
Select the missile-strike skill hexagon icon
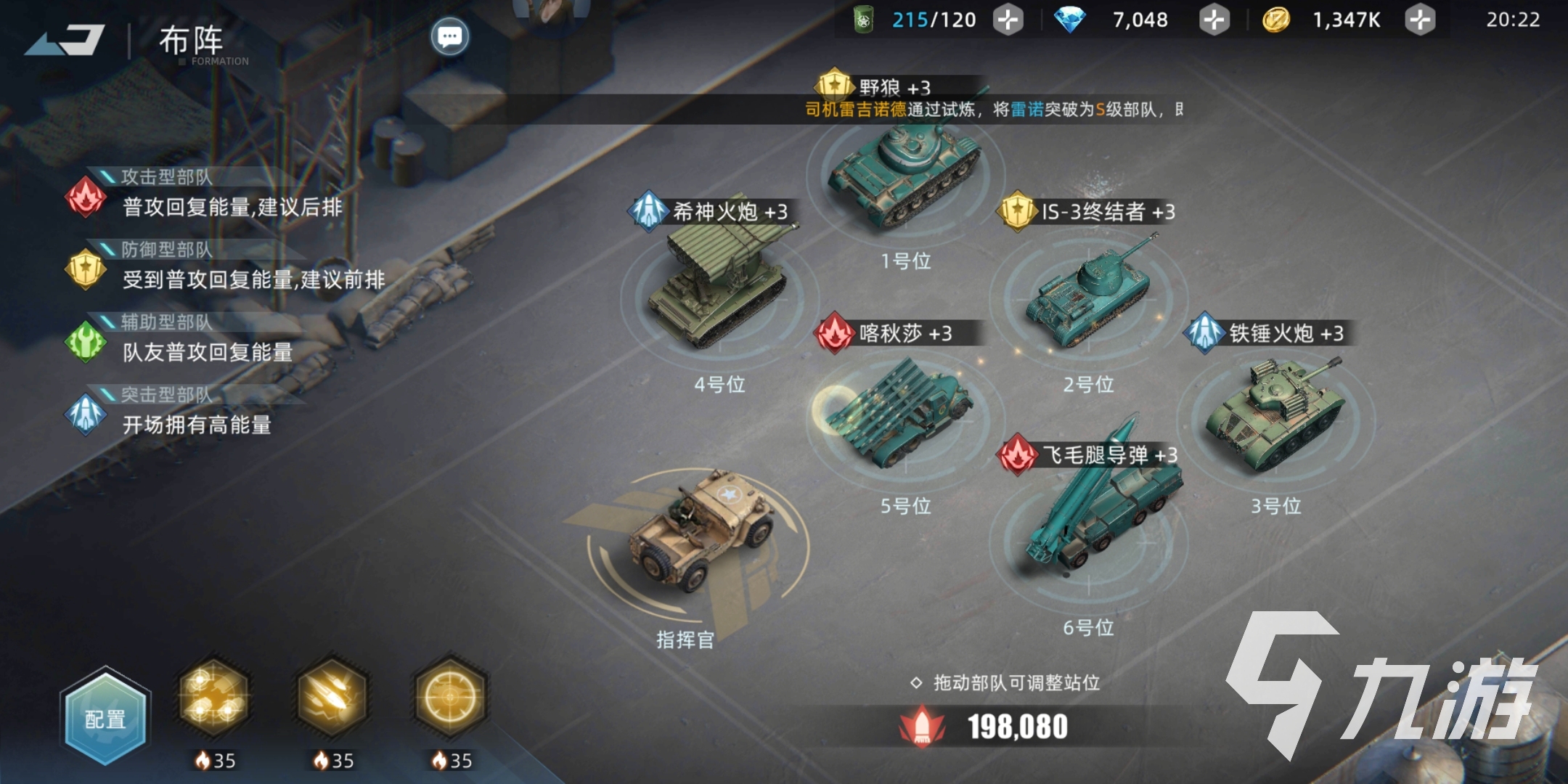pos(332,697)
